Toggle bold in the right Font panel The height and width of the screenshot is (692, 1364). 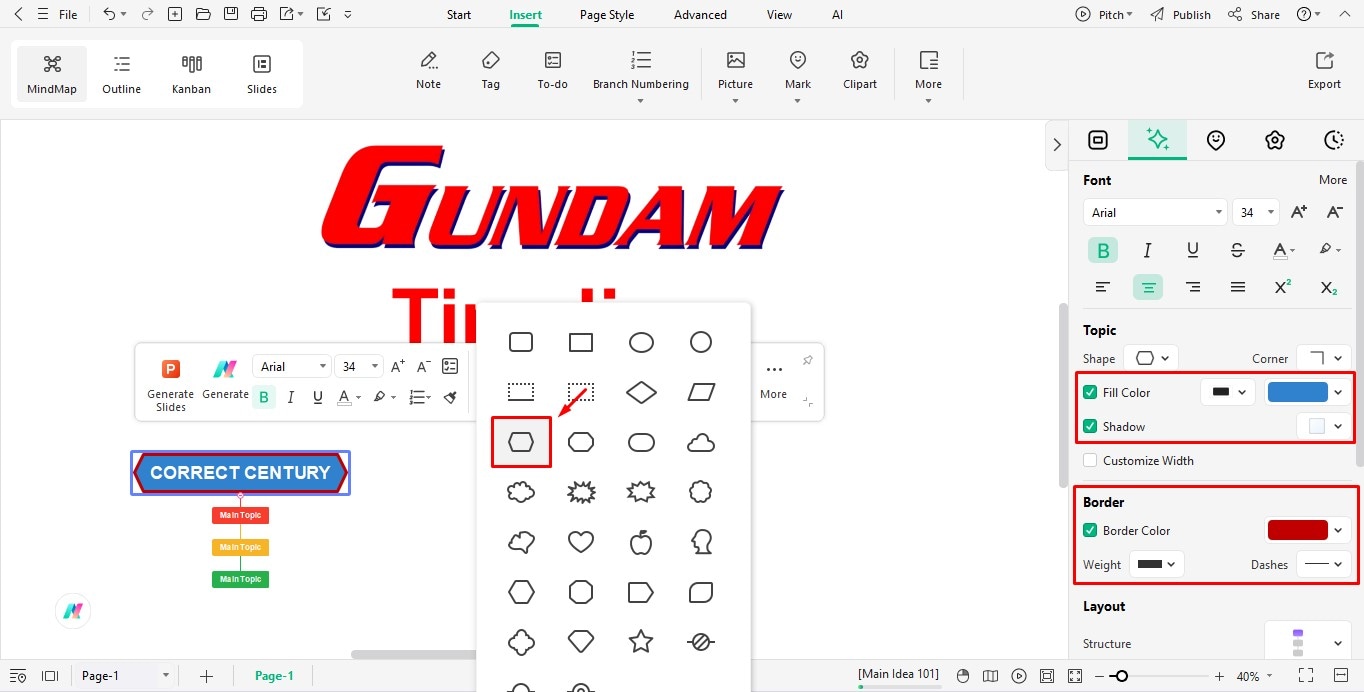pyautogui.click(x=1103, y=250)
